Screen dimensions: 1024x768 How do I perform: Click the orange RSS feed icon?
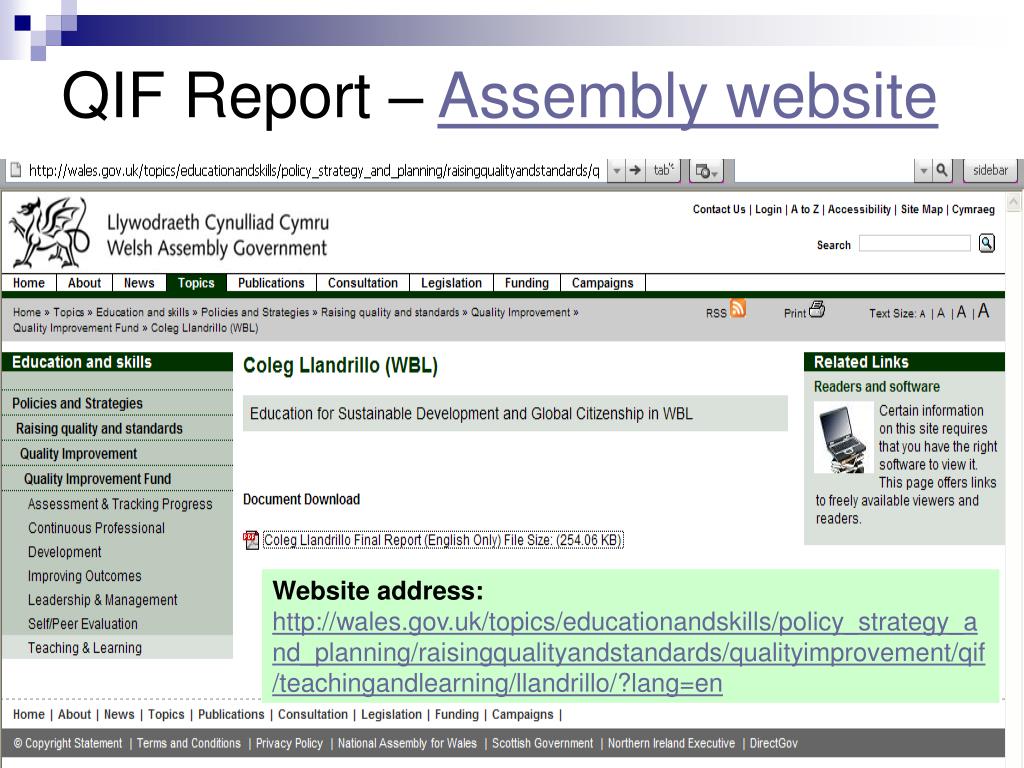pyautogui.click(x=738, y=308)
